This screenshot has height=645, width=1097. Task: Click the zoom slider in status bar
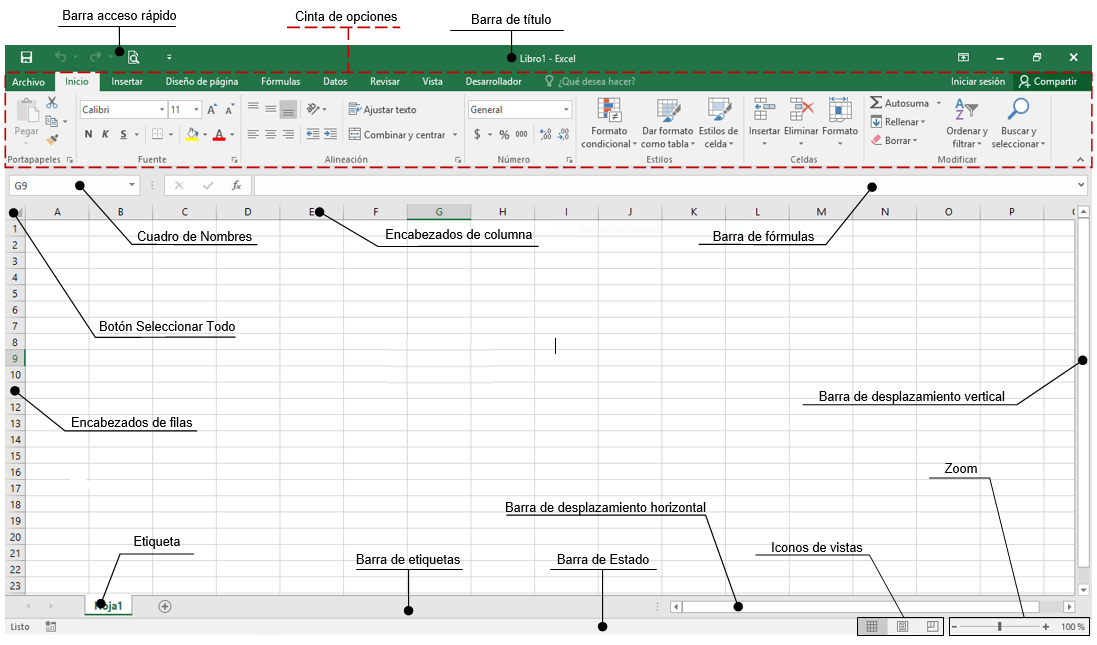(998, 627)
